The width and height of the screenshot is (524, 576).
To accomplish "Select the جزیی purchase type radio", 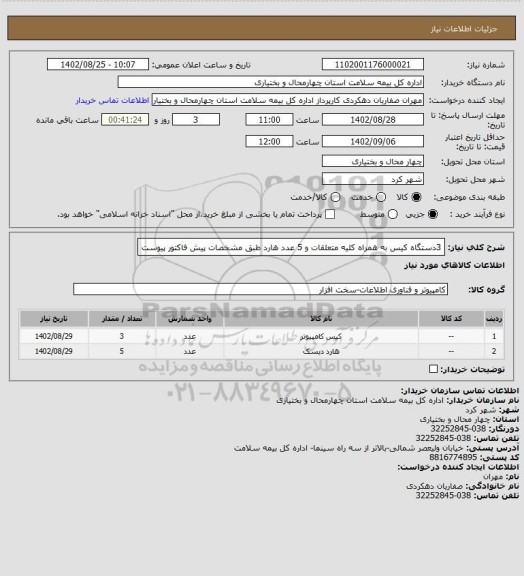I will (433, 214).
